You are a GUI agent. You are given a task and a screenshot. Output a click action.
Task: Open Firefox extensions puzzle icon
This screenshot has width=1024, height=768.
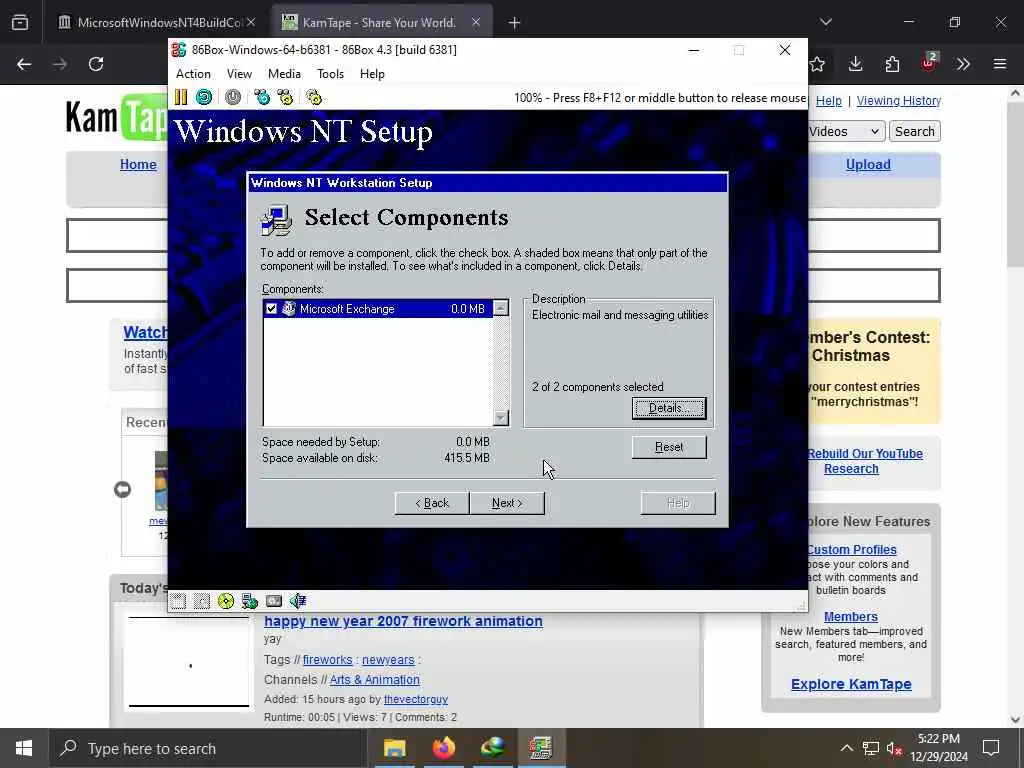pyautogui.click(x=892, y=64)
